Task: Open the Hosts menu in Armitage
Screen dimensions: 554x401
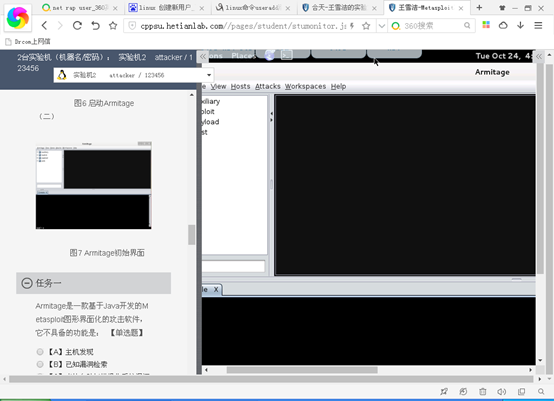Action: [x=240, y=86]
